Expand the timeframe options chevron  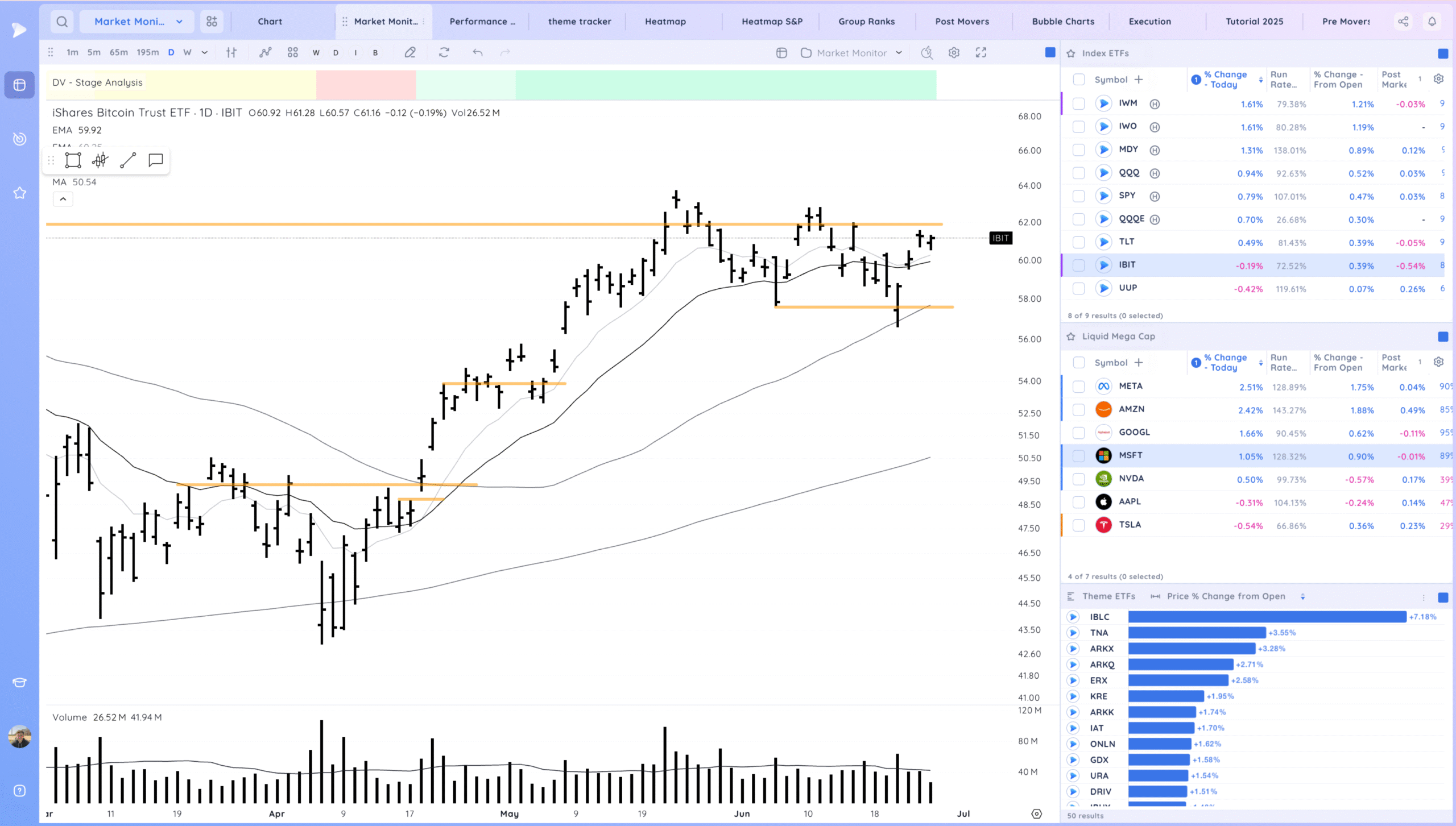coord(205,53)
